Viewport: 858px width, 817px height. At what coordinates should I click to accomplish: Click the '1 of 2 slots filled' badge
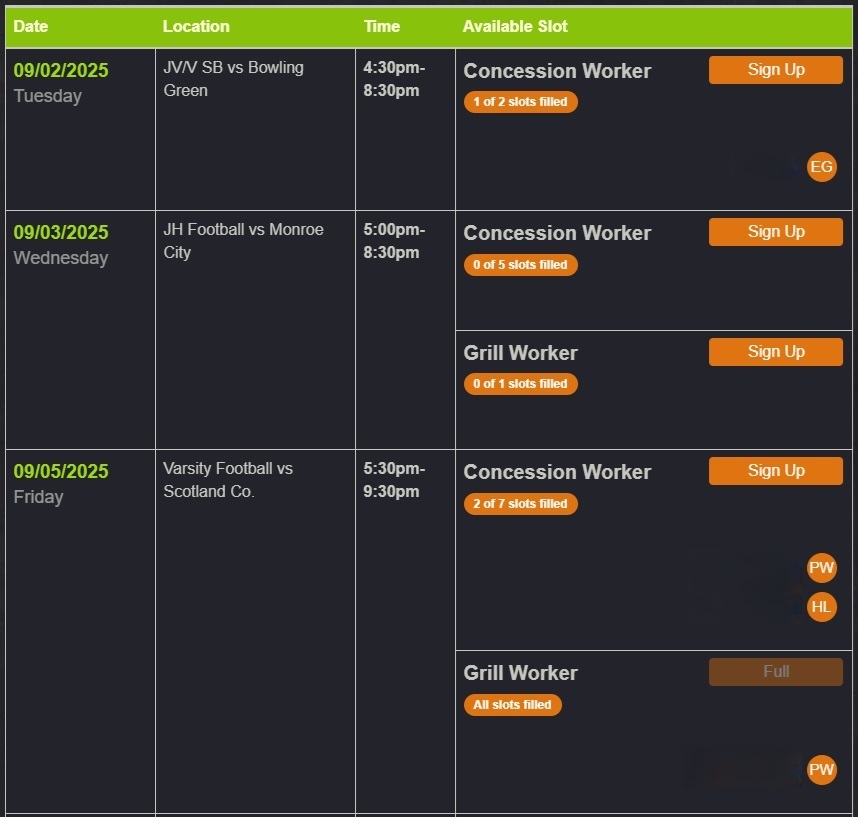(521, 101)
